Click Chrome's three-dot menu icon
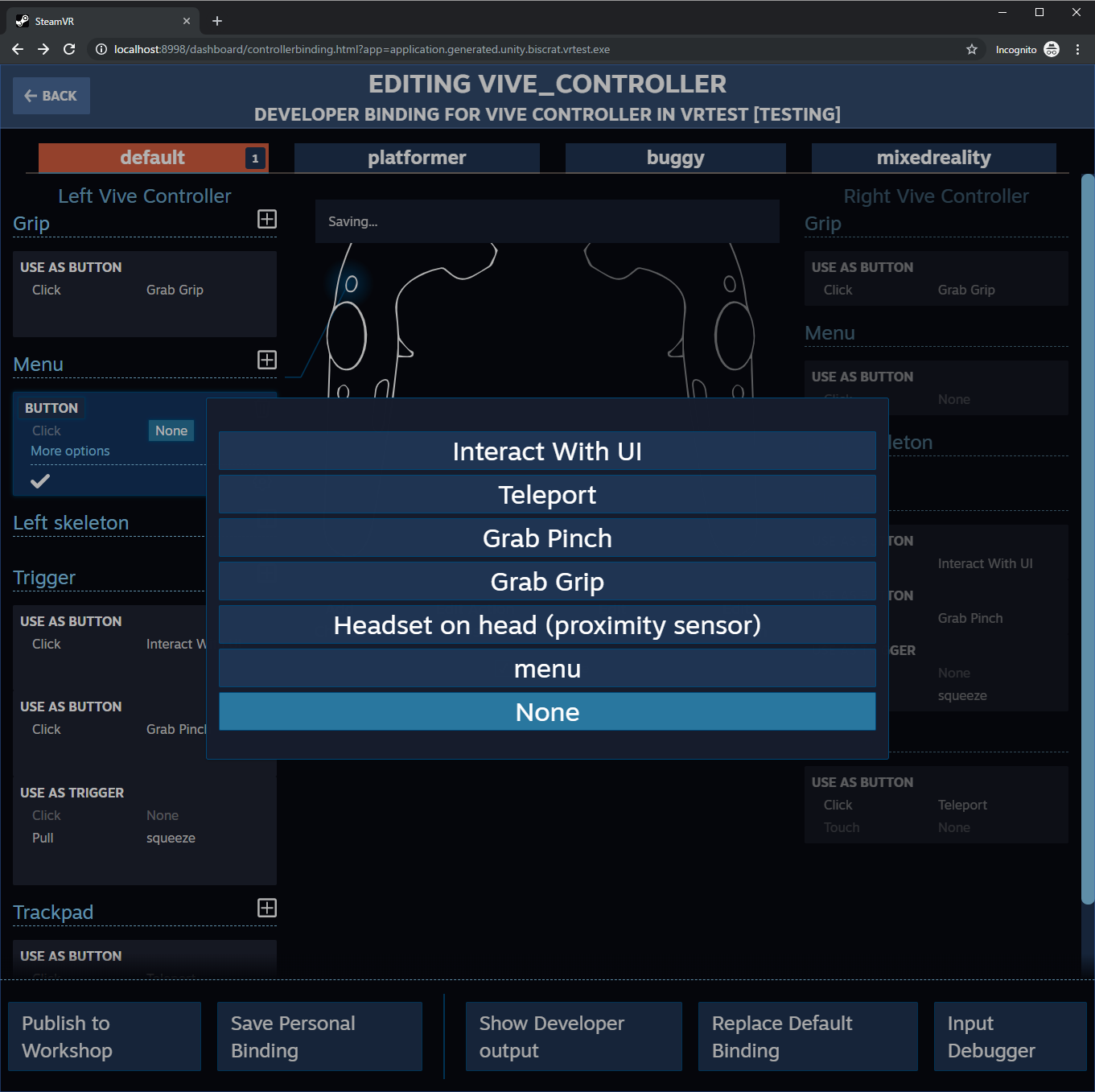This screenshot has height=1092, width=1095. 1078,49
